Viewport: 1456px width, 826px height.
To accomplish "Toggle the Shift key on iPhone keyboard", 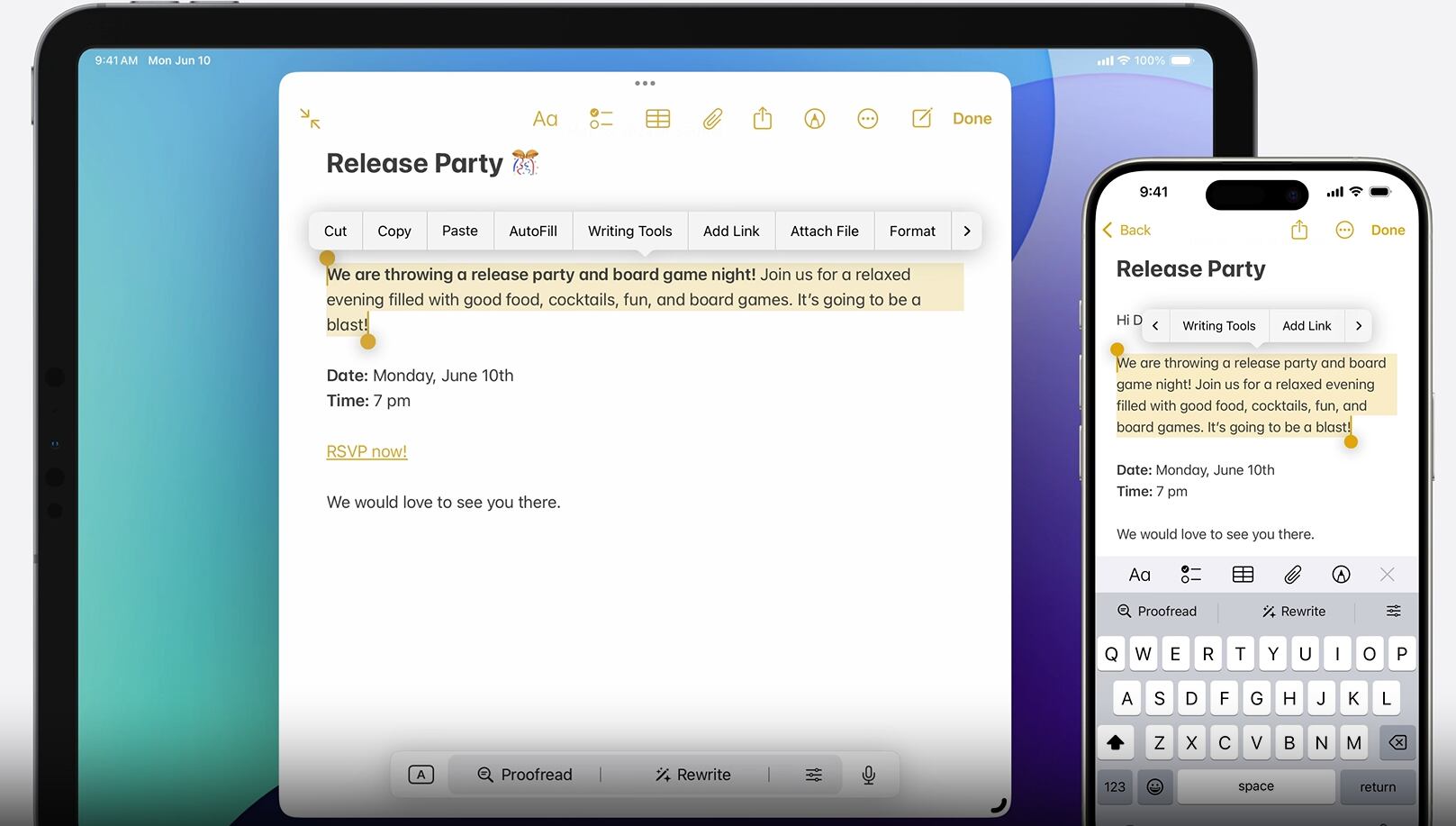I will pyautogui.click(x=1116, y=743).
